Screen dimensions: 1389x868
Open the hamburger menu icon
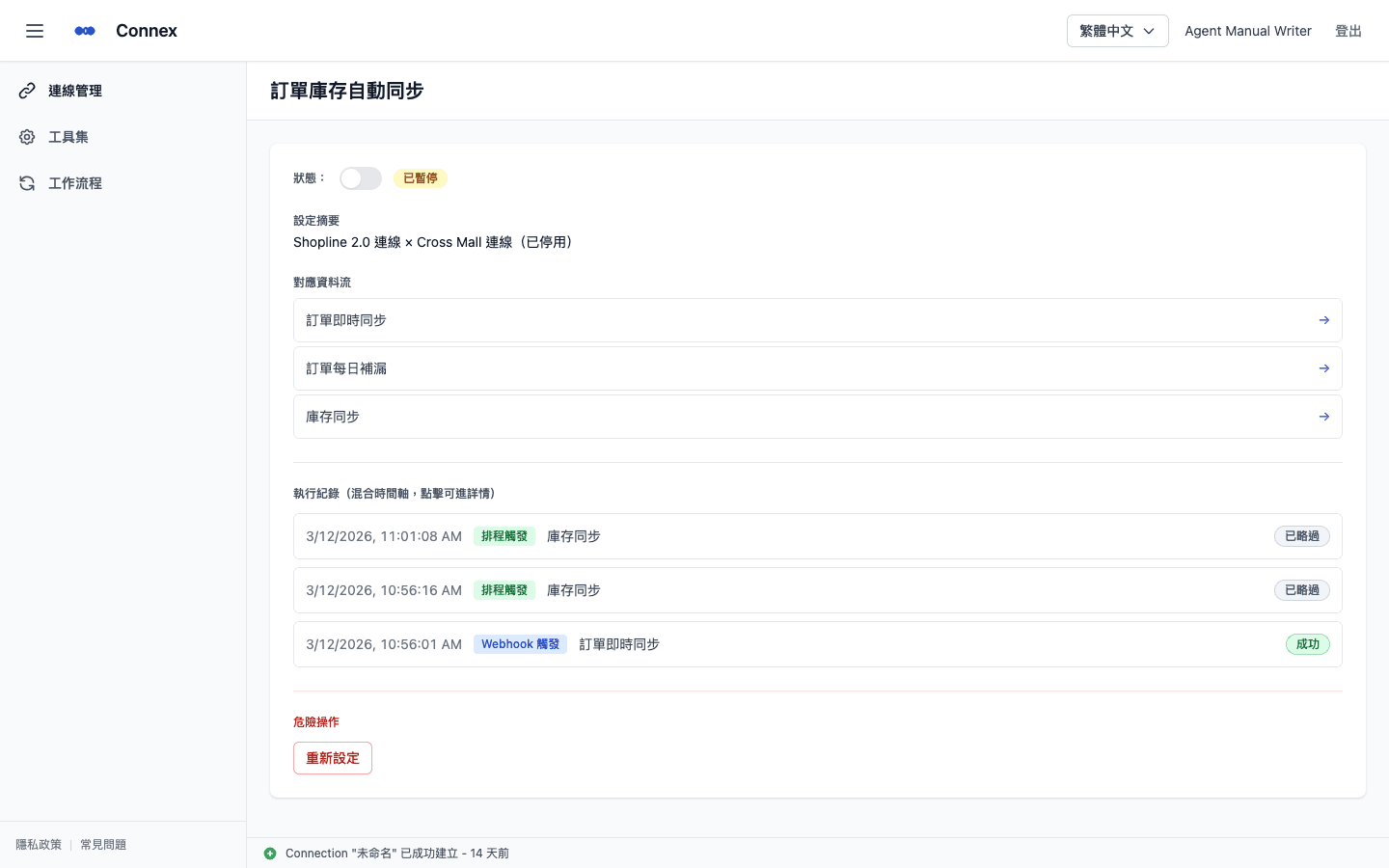pos(35,31)
